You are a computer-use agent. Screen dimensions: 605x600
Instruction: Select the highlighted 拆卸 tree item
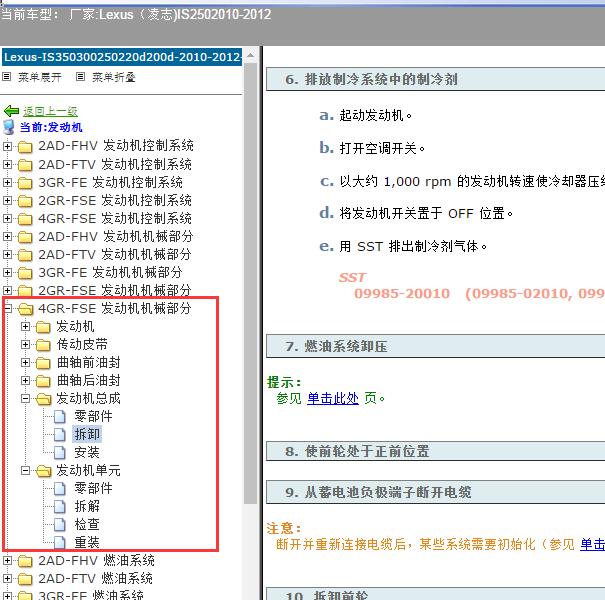tap(87, 434)
